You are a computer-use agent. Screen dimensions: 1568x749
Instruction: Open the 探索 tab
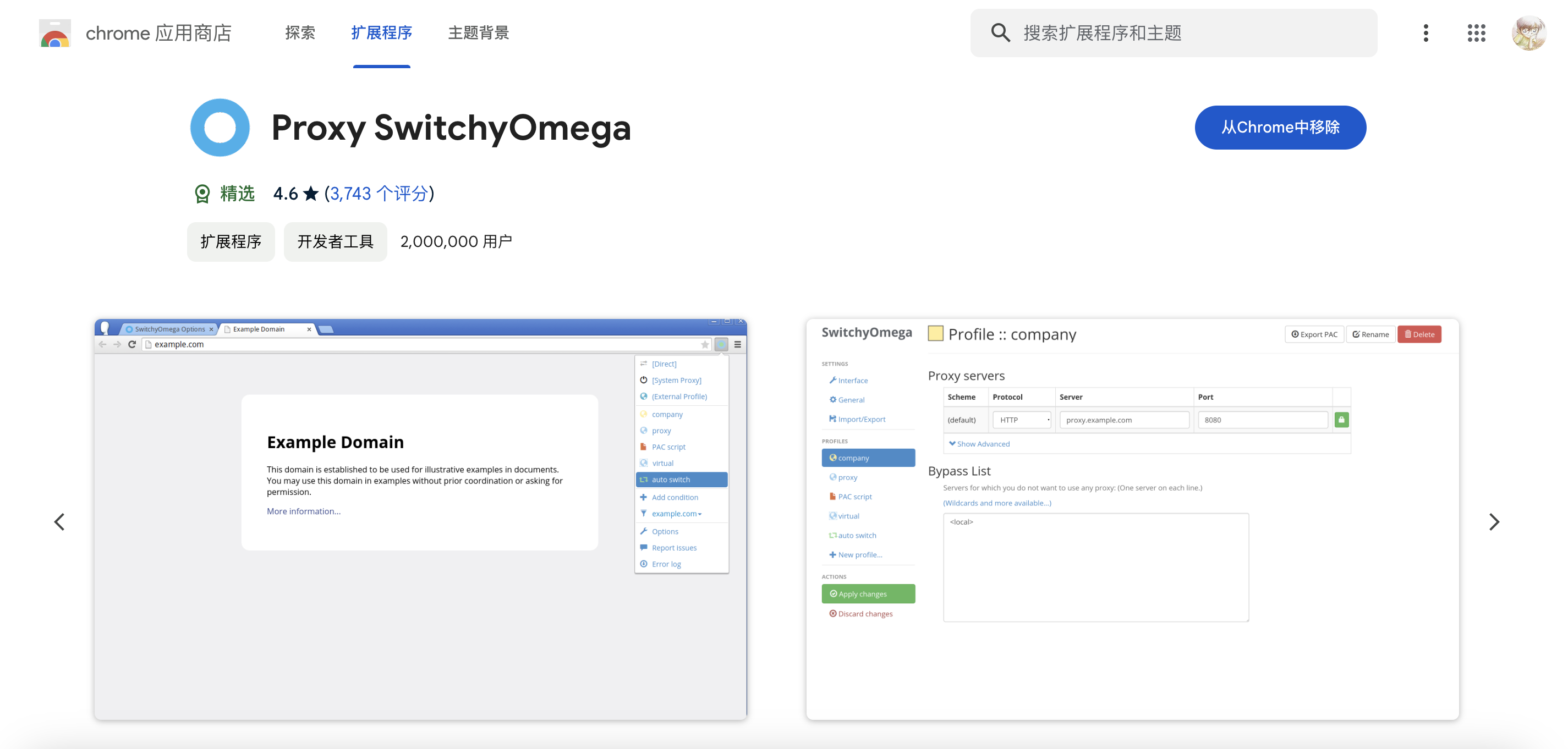[x=300, y=33]
